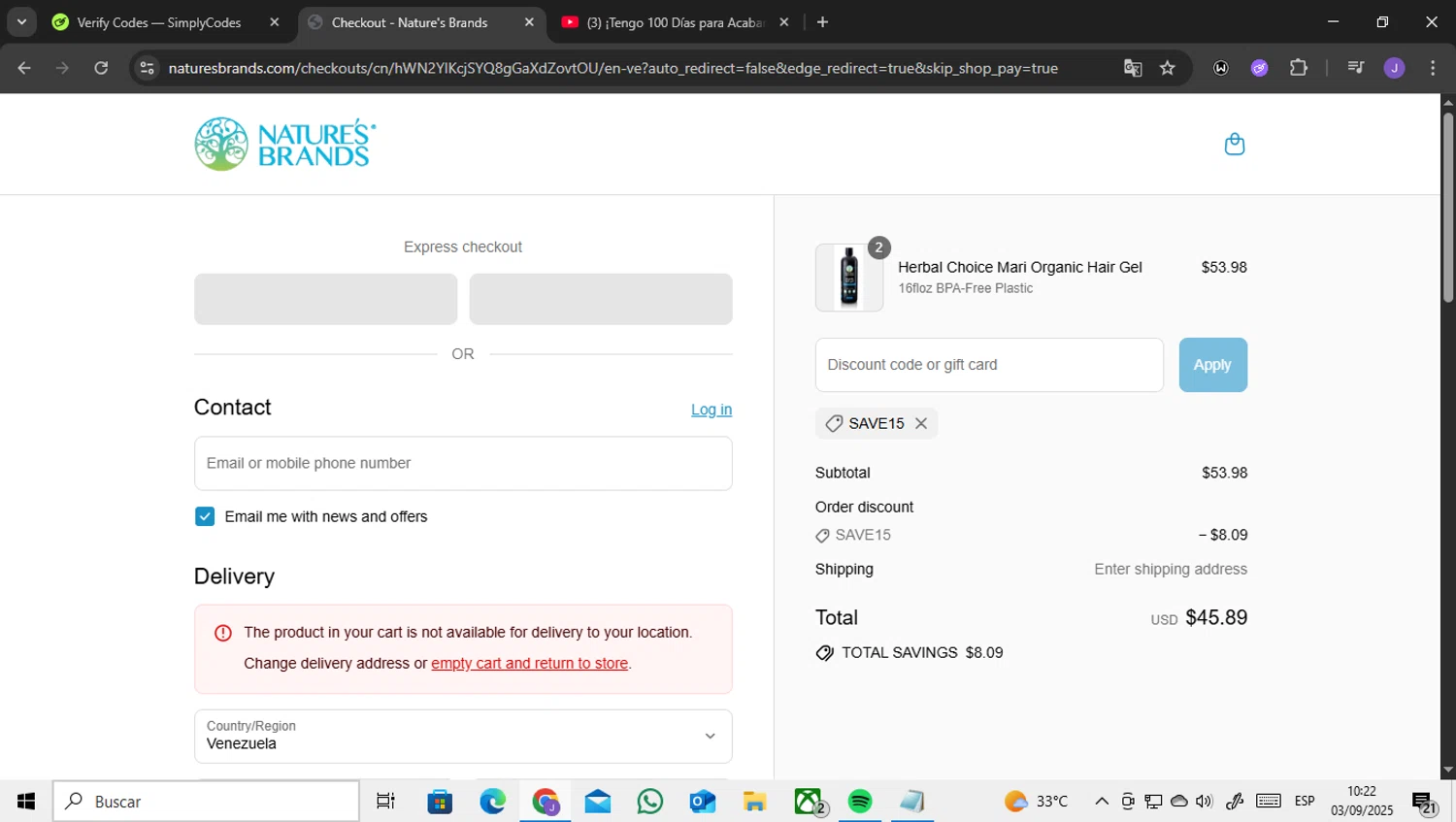Open Google Chrome from the taskbar
This screenshot has height=822, width=1456.
pyautogui.click(x=546, y=802)
